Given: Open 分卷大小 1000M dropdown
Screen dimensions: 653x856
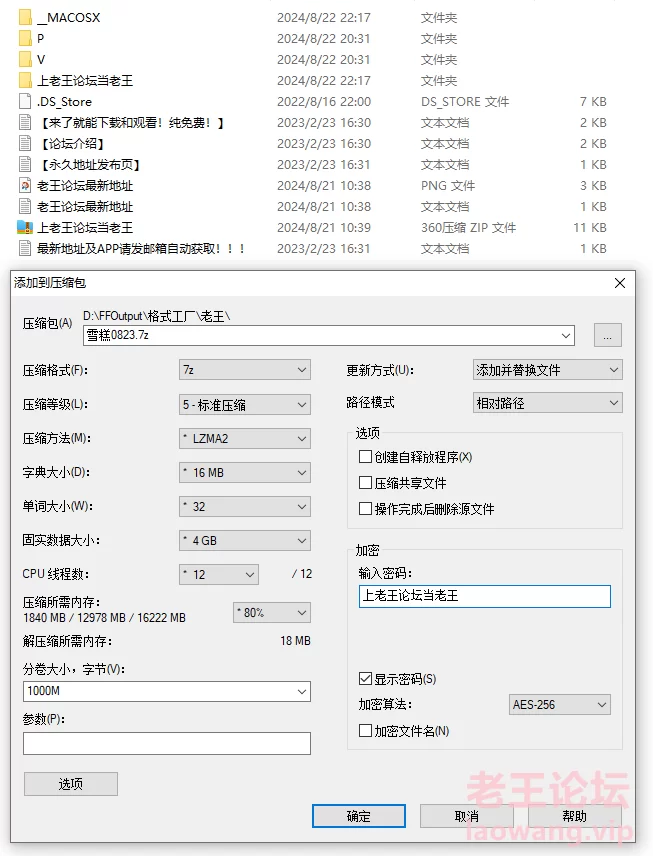Looking at the screenshot, I should [301, 691].
